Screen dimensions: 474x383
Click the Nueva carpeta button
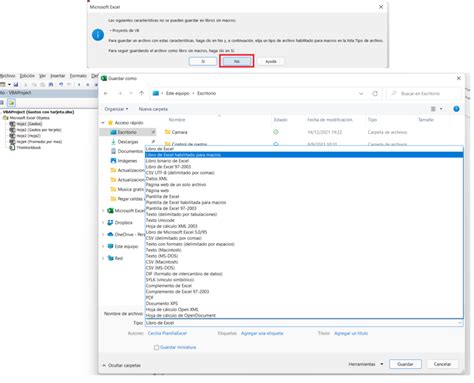point(153,109)
